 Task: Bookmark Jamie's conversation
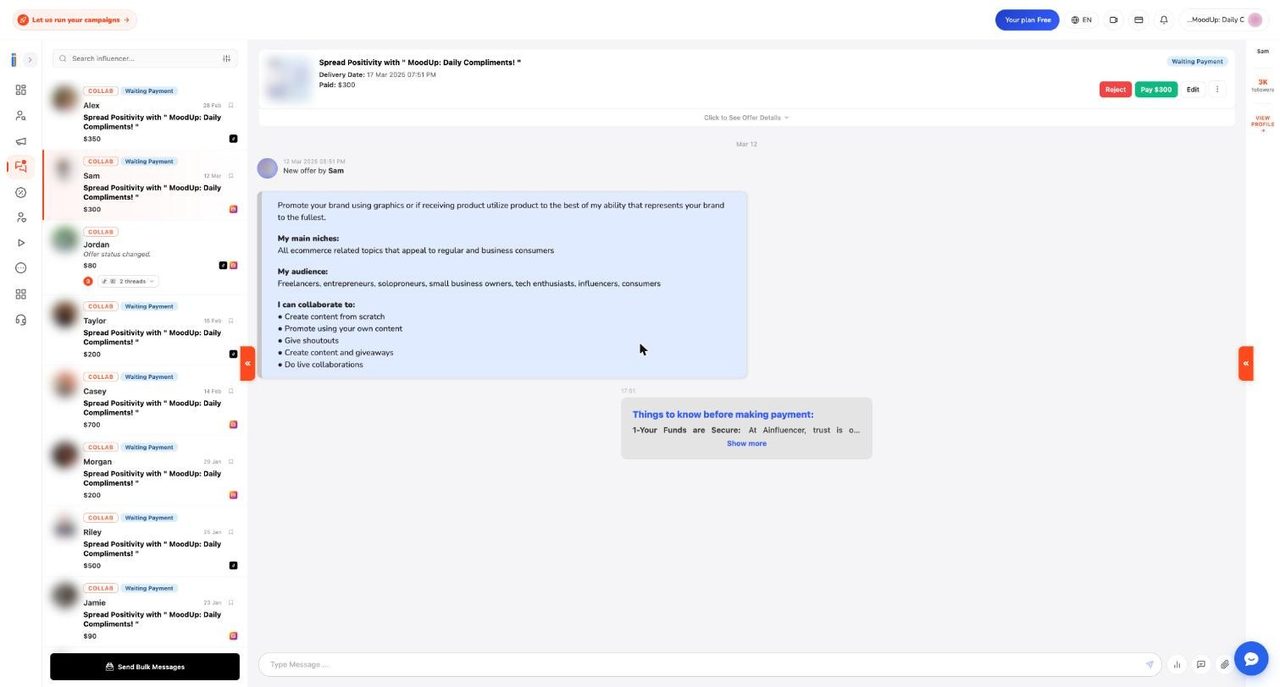pos(231,603)
